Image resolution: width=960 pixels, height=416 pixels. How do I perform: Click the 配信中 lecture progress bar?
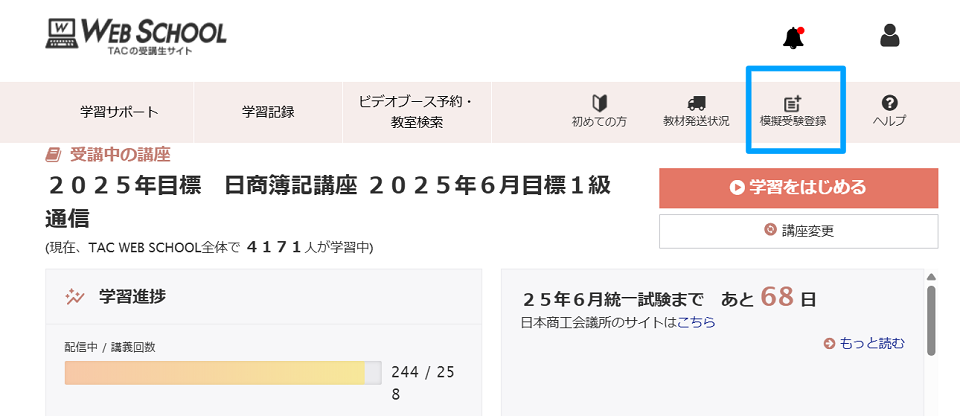[x=222, y=373]
